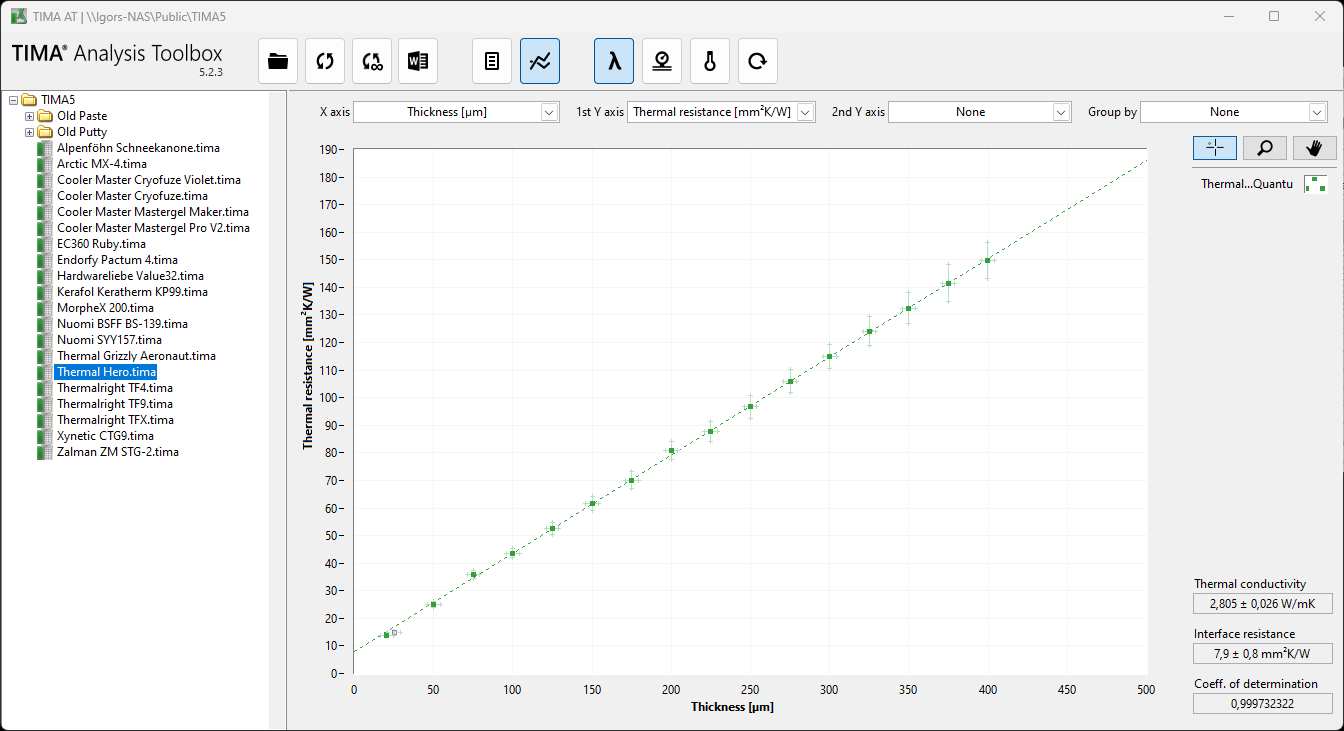Click the grey outlier data point near 25 µm
The height and width of the screenshot is (731, 1344).
click(395, 632)
